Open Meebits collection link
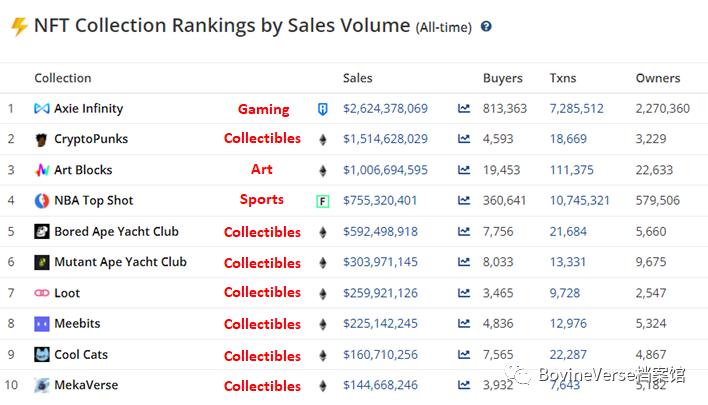This screenshot has height=405, width=708. (77, 324)
